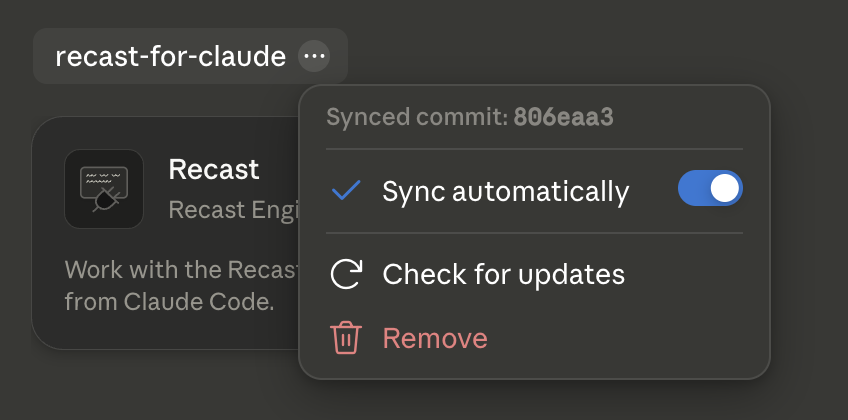Click the Synced commit label text
The width and height of the screenshot is (848, 420).
pos(417,117)
